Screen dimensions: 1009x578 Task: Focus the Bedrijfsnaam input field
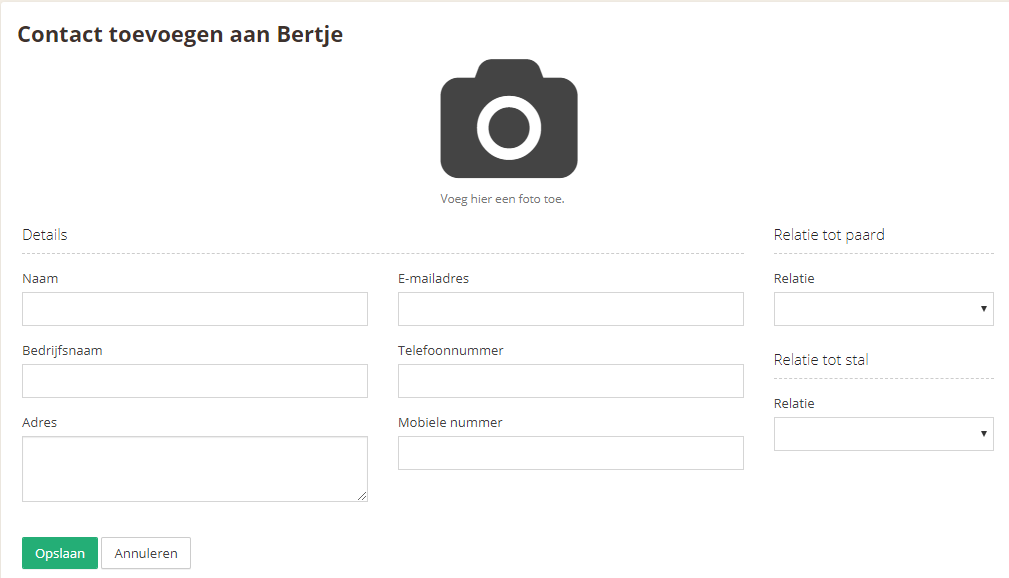point(195,381)
